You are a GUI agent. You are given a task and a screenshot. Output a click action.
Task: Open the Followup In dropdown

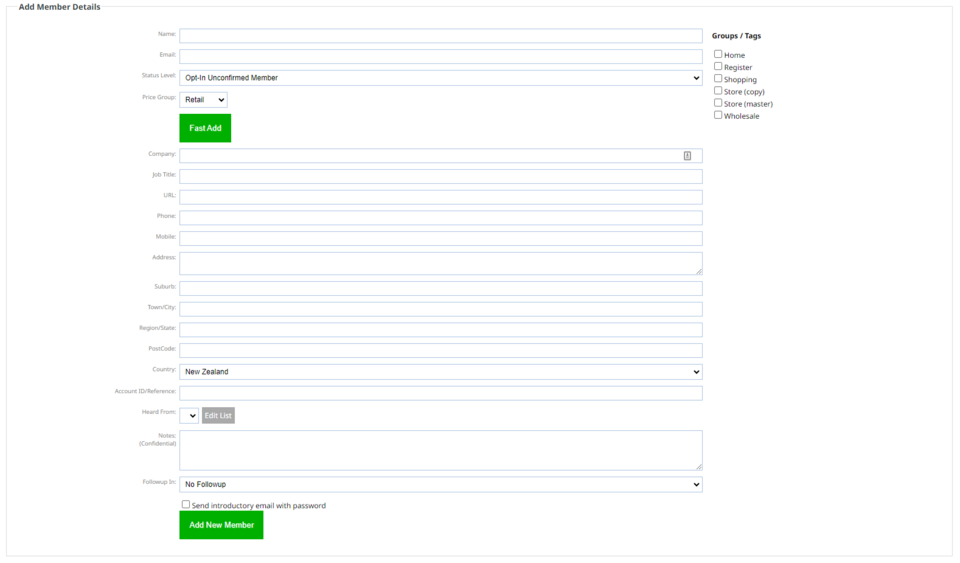click(440, 485)
